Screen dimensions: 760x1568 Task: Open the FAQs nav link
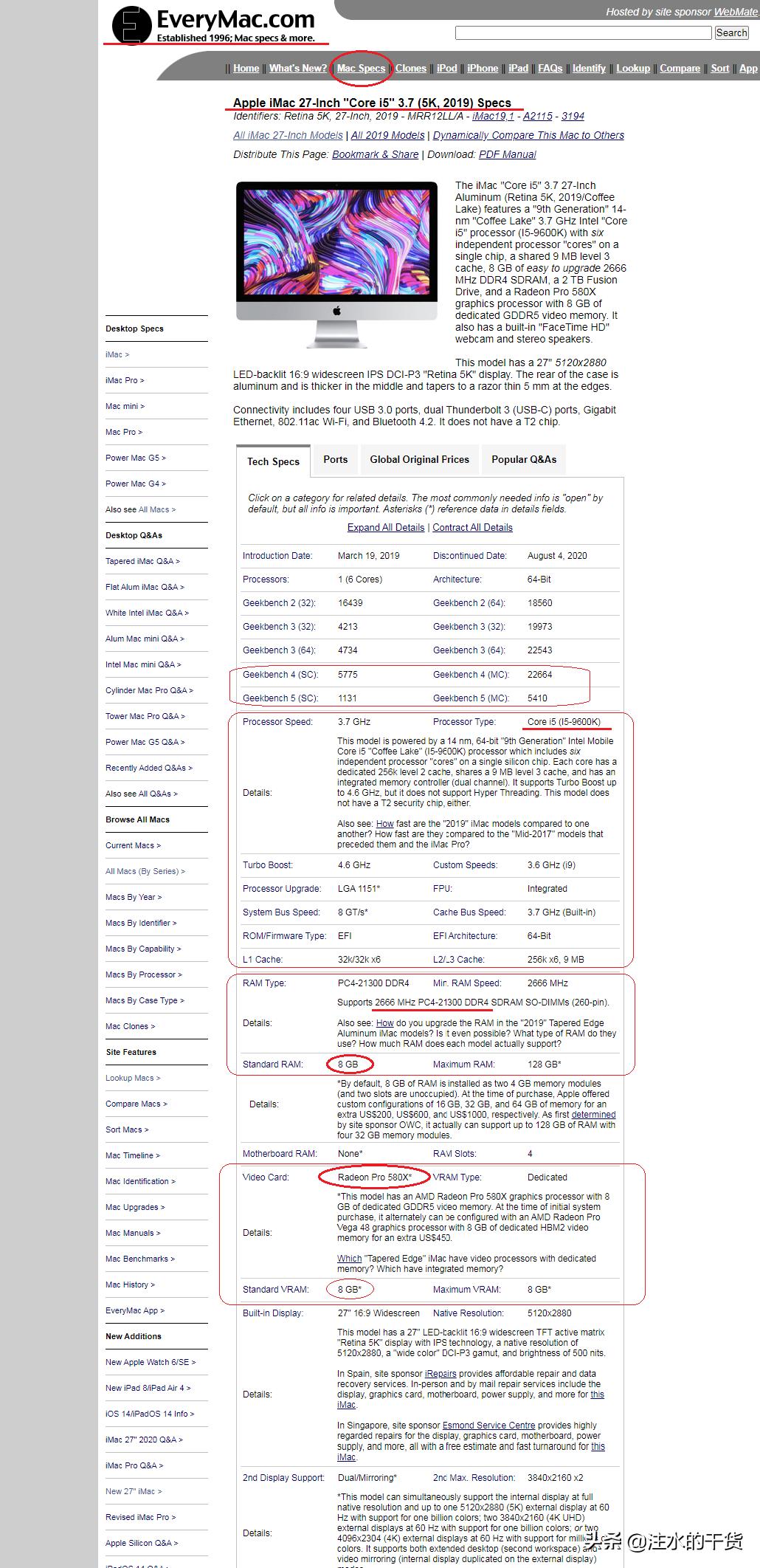click(x=550, y=68)
